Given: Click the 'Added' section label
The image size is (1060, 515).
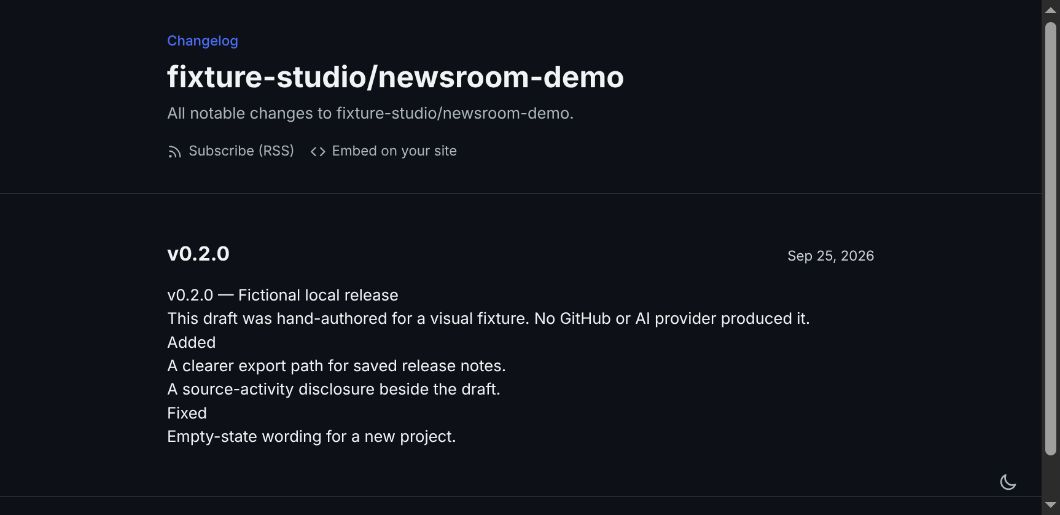Looking at the screenshot, I should coord(191,342).
